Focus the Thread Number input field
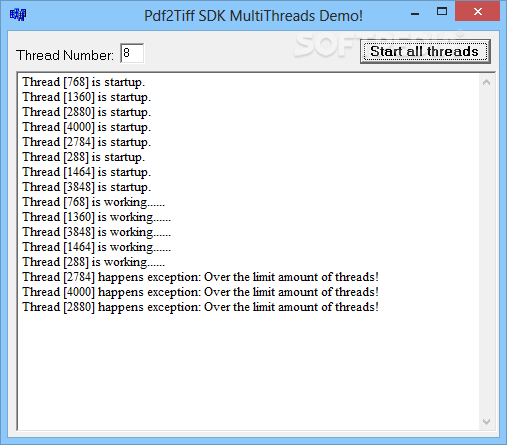This screenshot has width=507, height=445. click(132, 53)
